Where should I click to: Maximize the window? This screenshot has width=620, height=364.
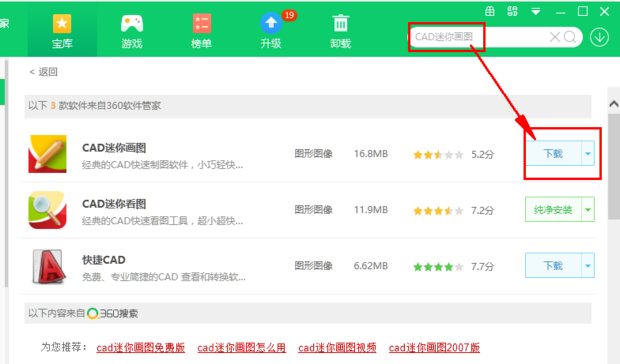point(583,11)
